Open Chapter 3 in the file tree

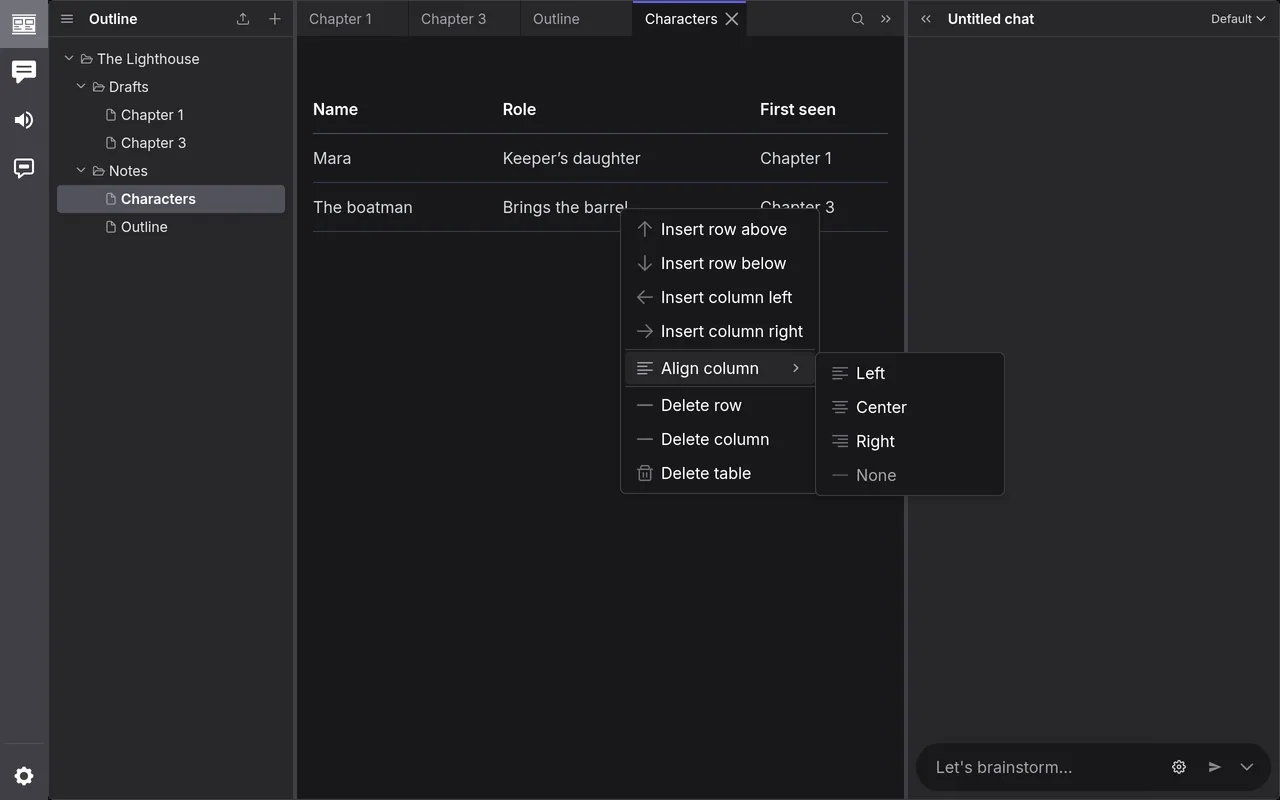171,143
